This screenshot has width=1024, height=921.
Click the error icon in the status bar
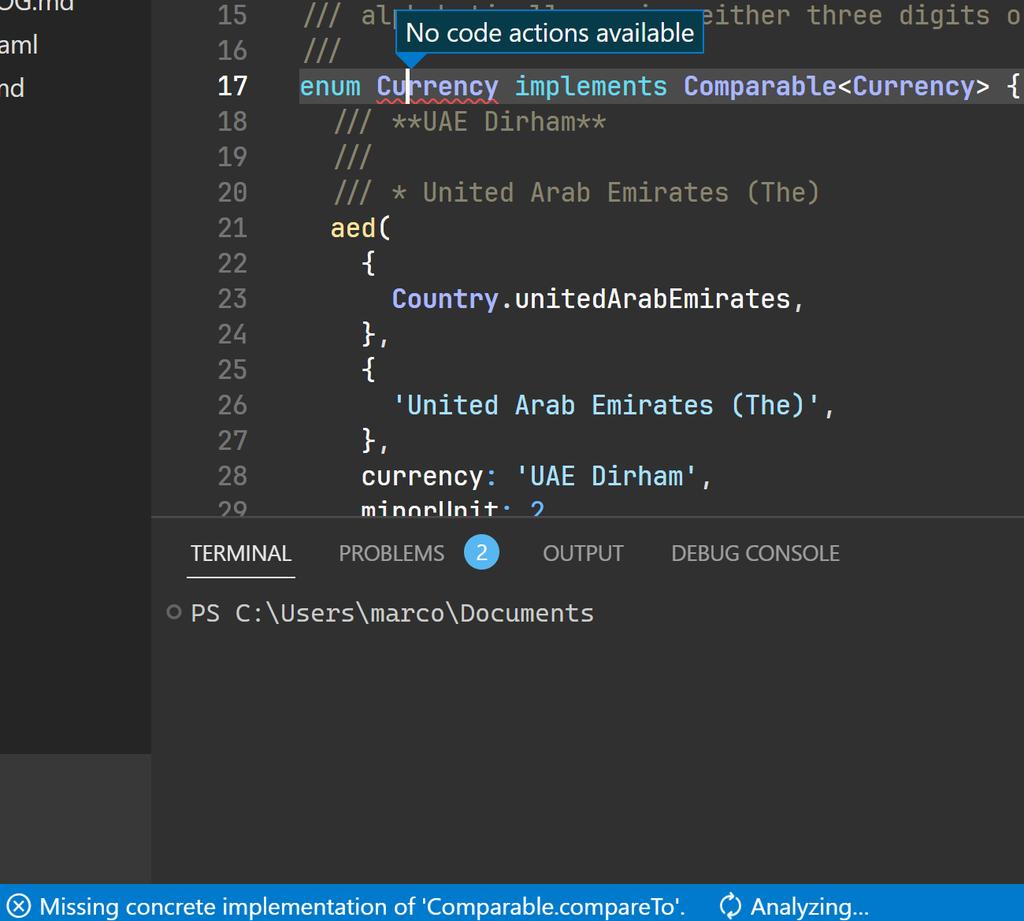(x=18, y=907)
